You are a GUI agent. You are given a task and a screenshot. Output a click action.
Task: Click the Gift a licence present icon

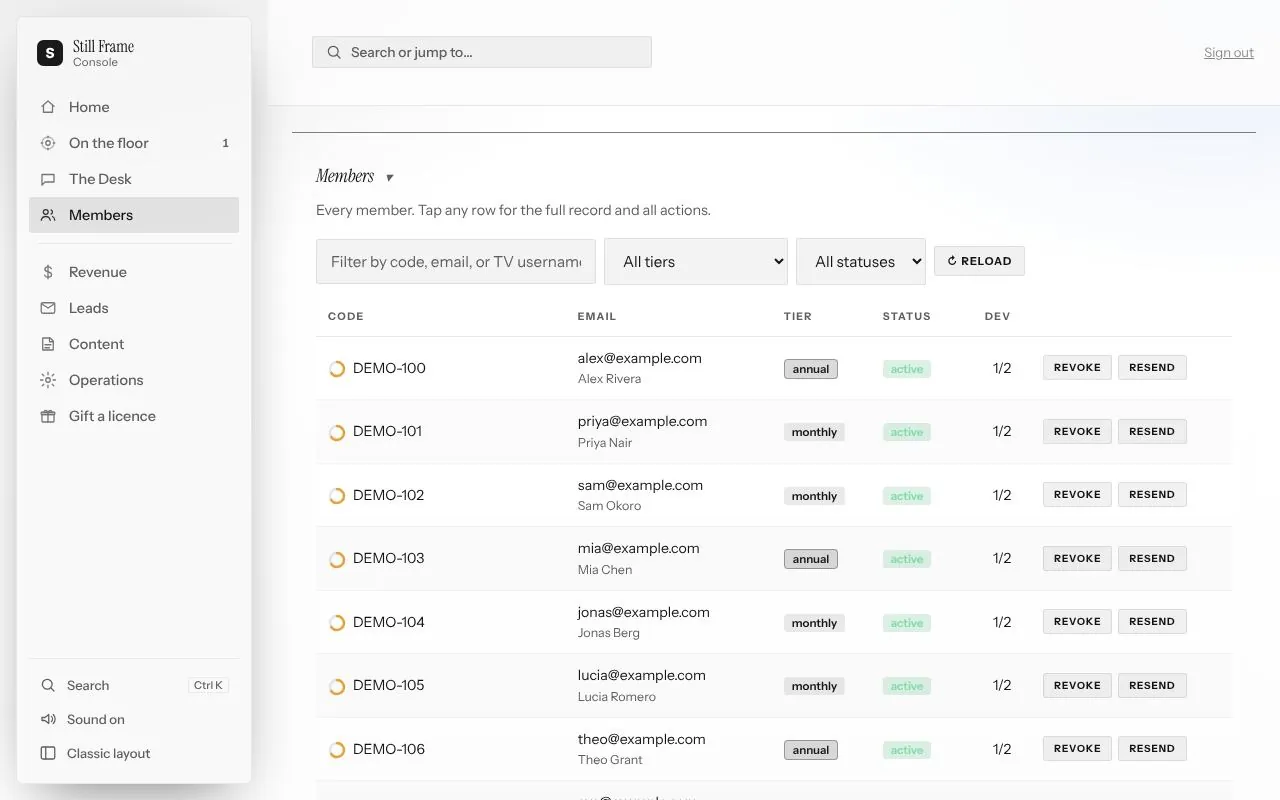[x=48, y=416]
